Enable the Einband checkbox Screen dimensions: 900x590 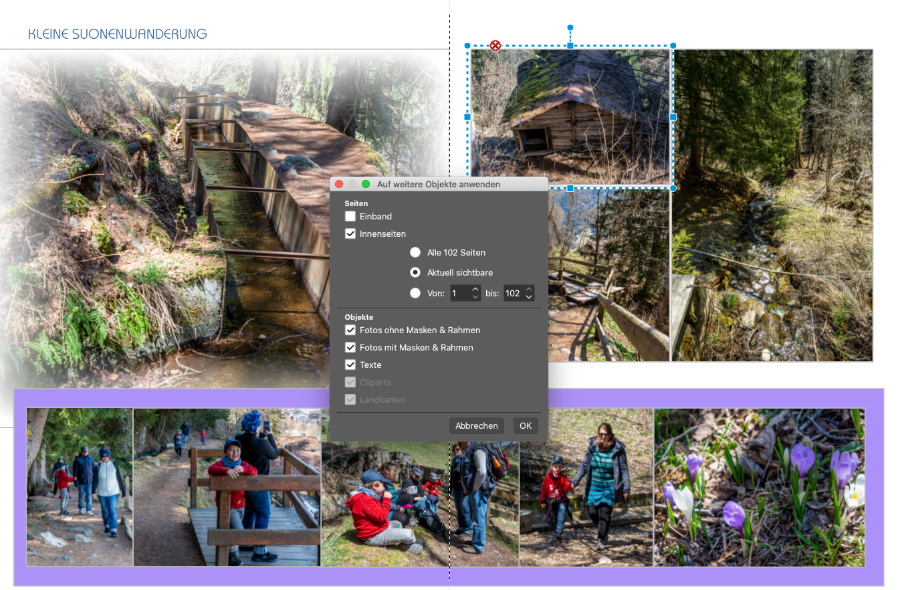(350, 216)
